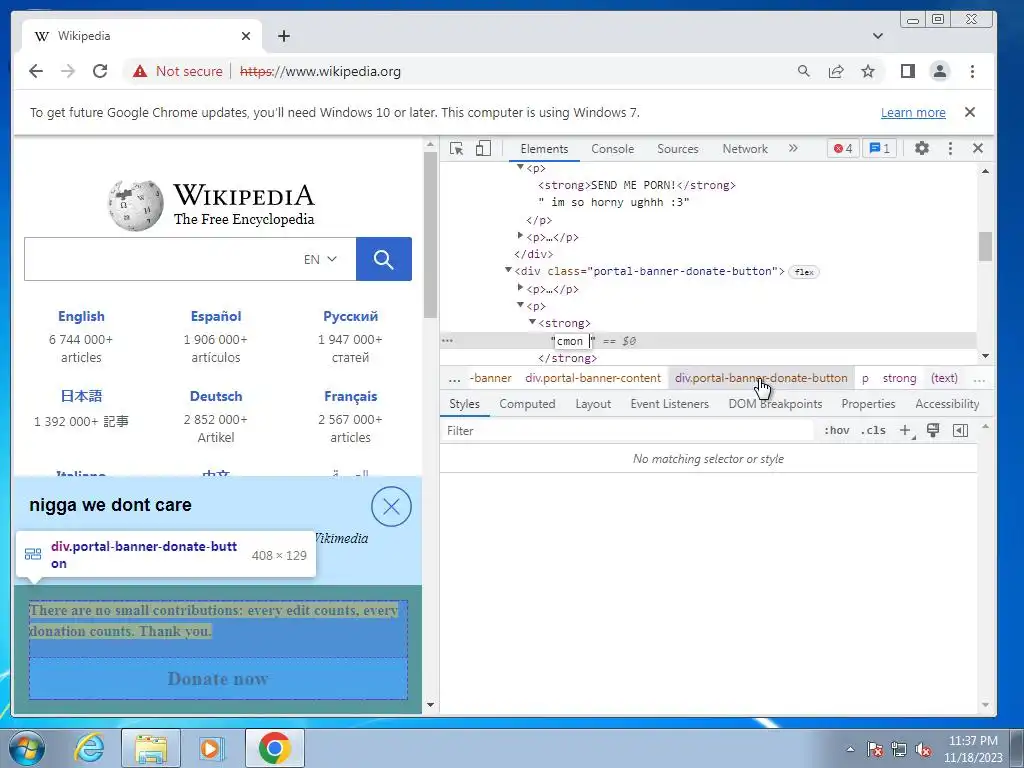This screenshot has width=1024, height=768.
Task: Close the donation banner with X circle
Action: pyautogui.click(x=391, y=506)
